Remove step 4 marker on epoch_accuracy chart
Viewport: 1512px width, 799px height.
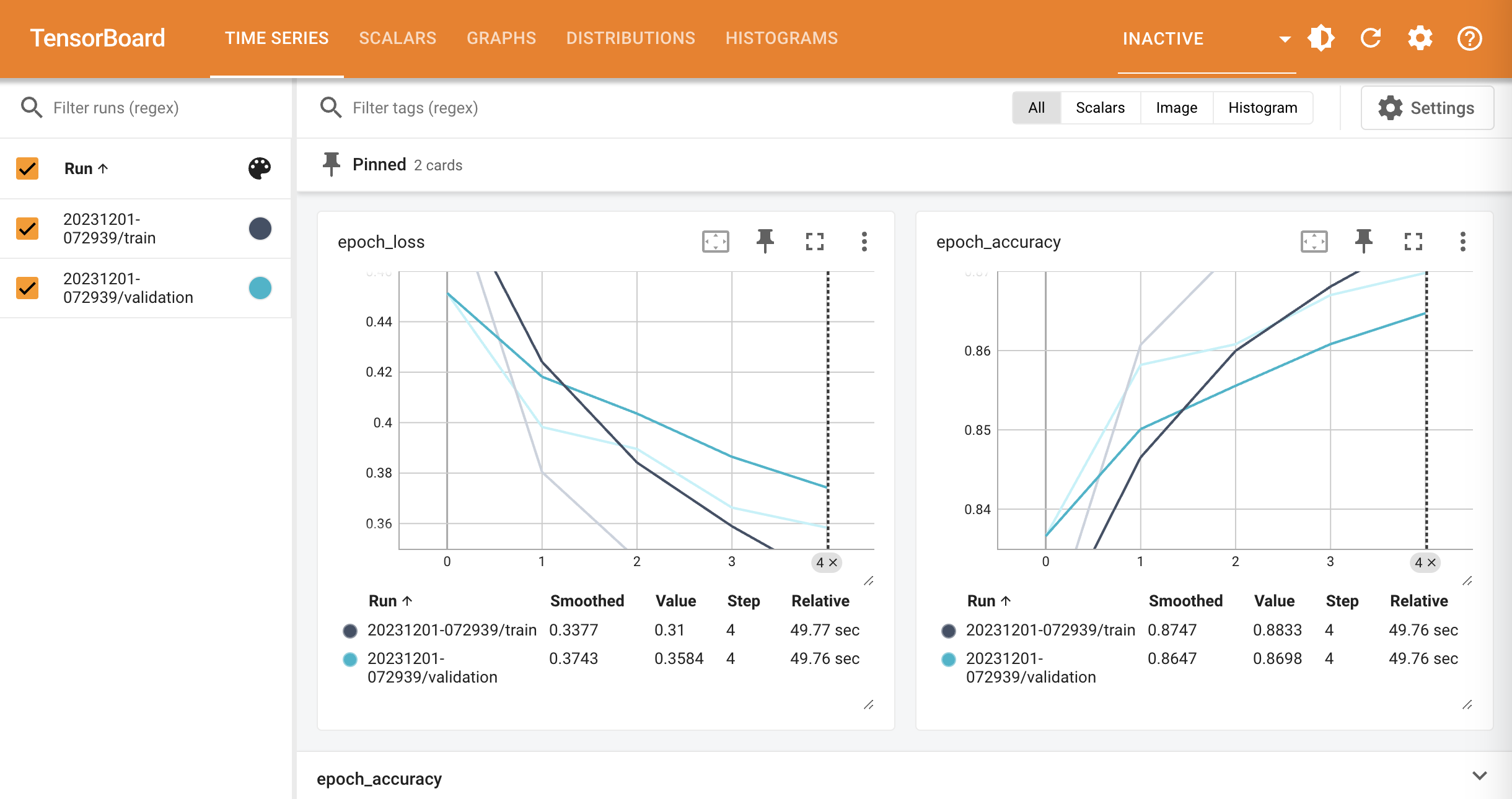[1432, 562]
